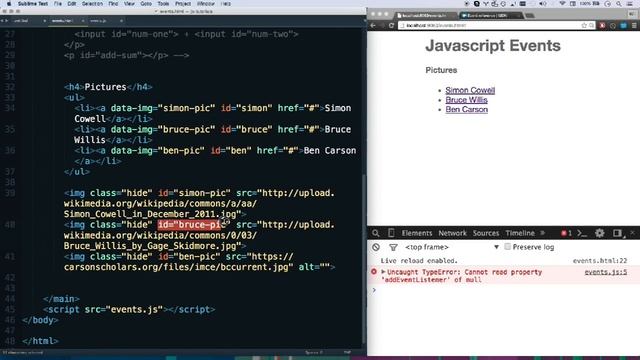The width and height of the screenshot is (640, 360).
Task: Open the Selection menu
Action: coord(92,4)
